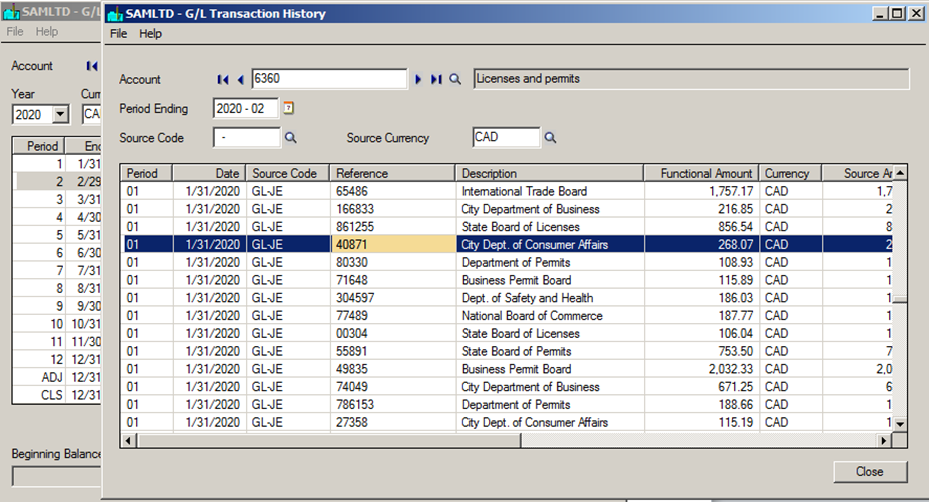Jump to last account arrow
This screenshot has height=502, width=929.
(436, 79)
